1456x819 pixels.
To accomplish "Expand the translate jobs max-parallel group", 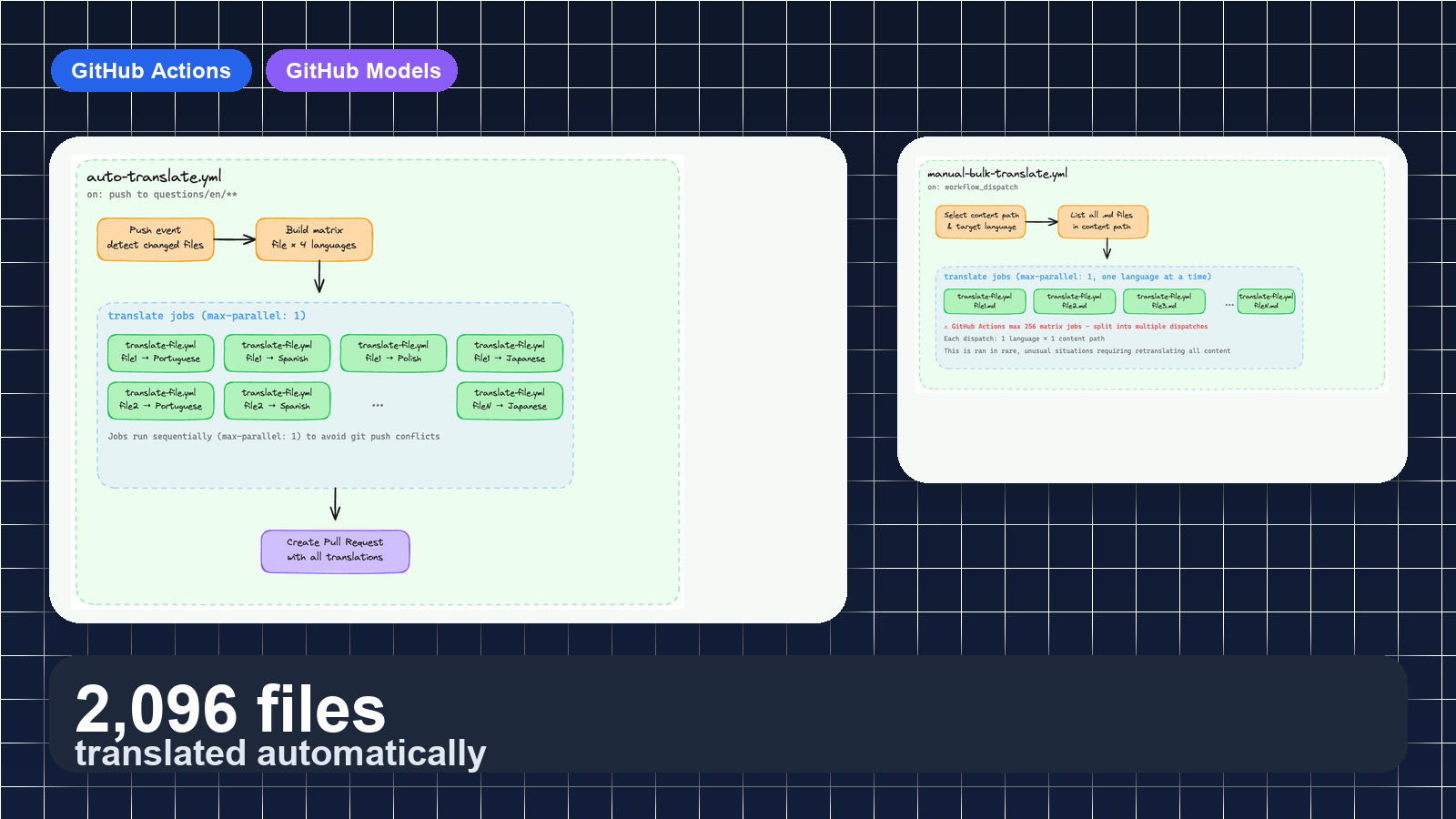I will click(x=207, y=316).
